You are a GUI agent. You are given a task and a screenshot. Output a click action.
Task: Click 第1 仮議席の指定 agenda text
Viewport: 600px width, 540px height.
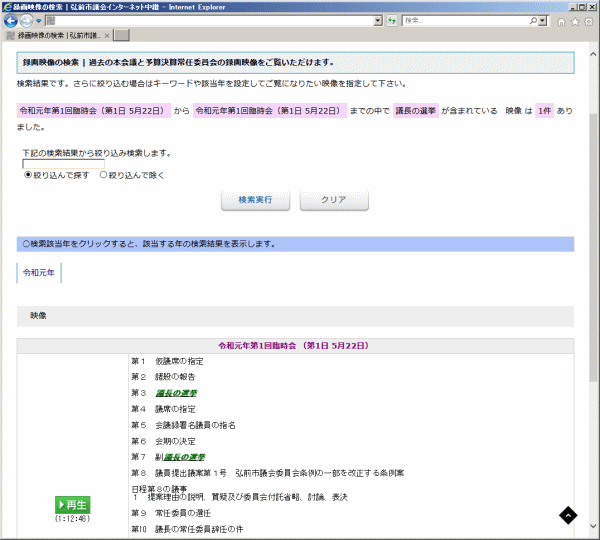tap(167, 361)
